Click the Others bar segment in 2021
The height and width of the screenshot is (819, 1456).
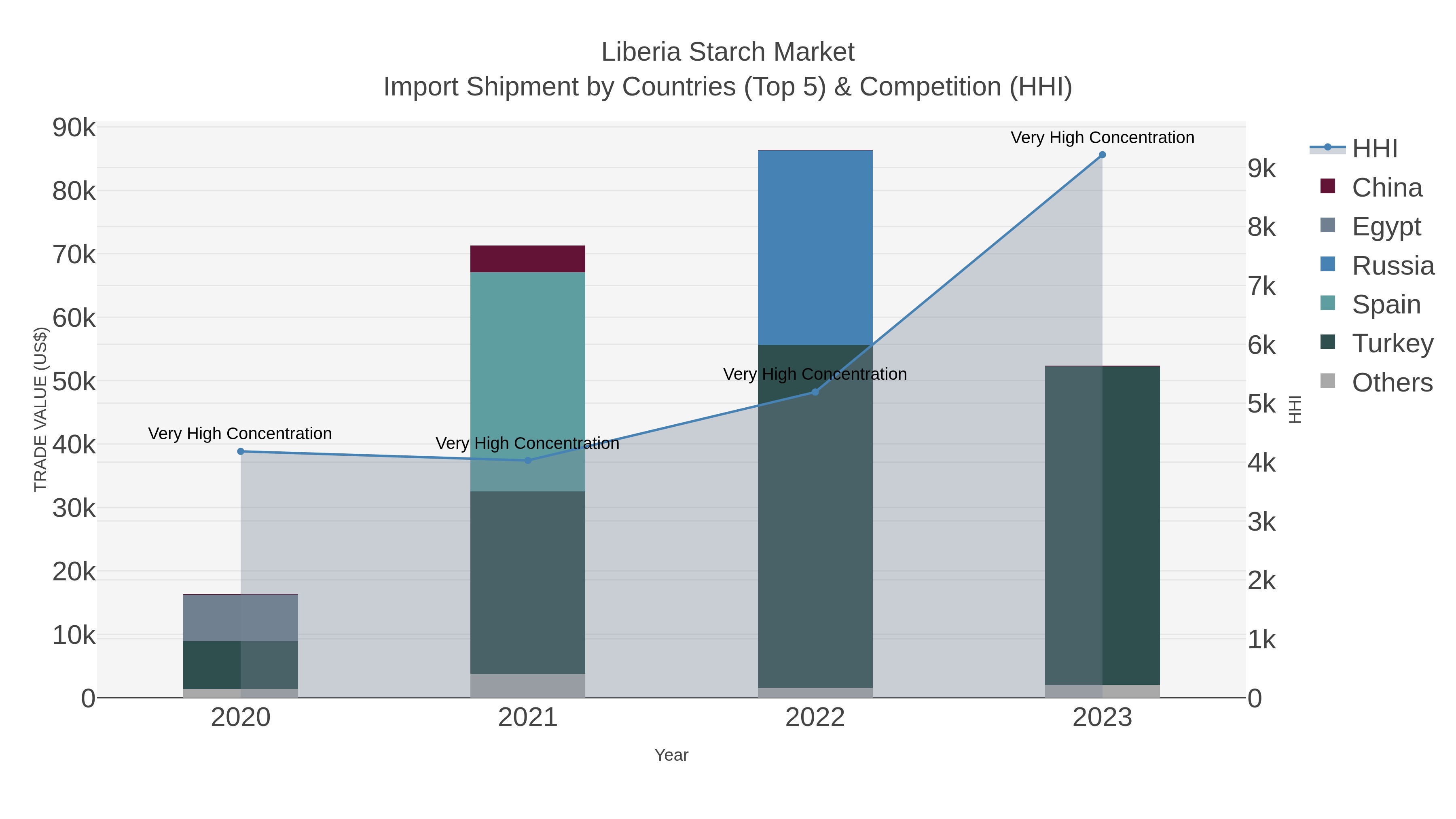528,686
